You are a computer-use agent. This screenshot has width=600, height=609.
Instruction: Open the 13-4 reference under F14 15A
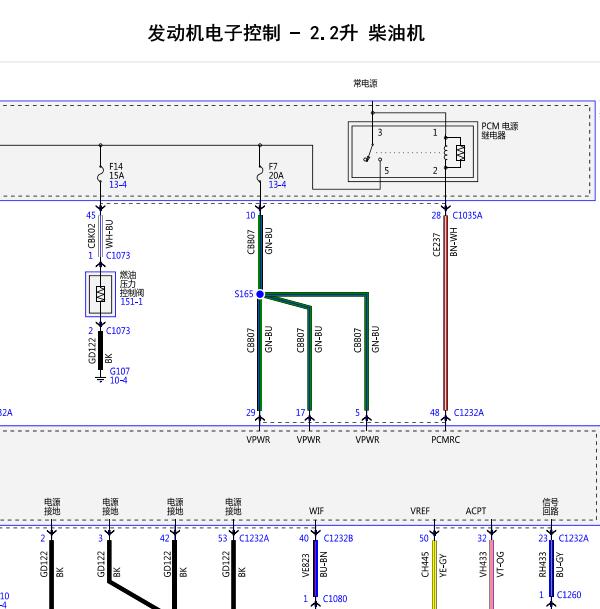[x=118, y=184]
